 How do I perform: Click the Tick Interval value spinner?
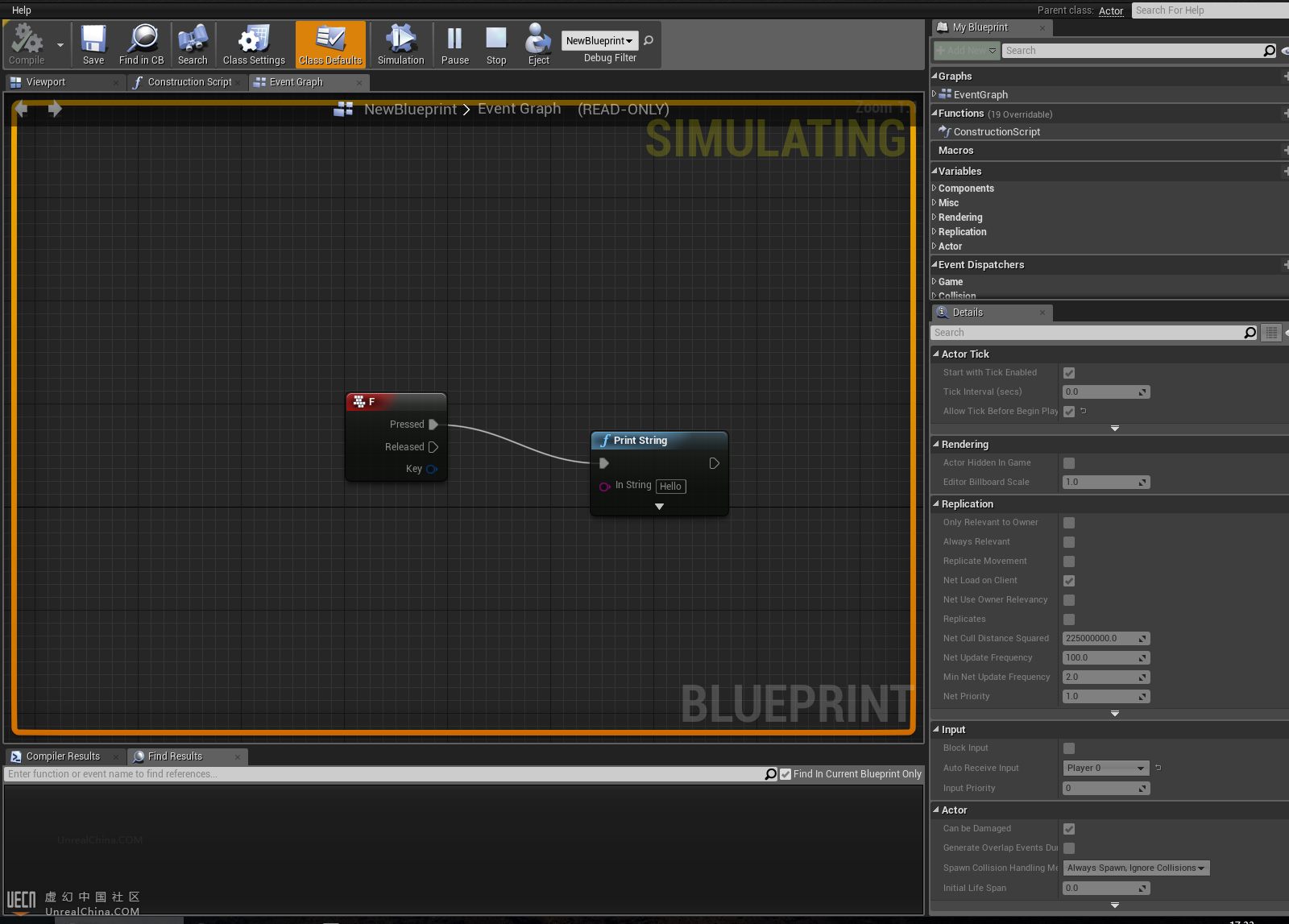click(x=1106, y=392)
